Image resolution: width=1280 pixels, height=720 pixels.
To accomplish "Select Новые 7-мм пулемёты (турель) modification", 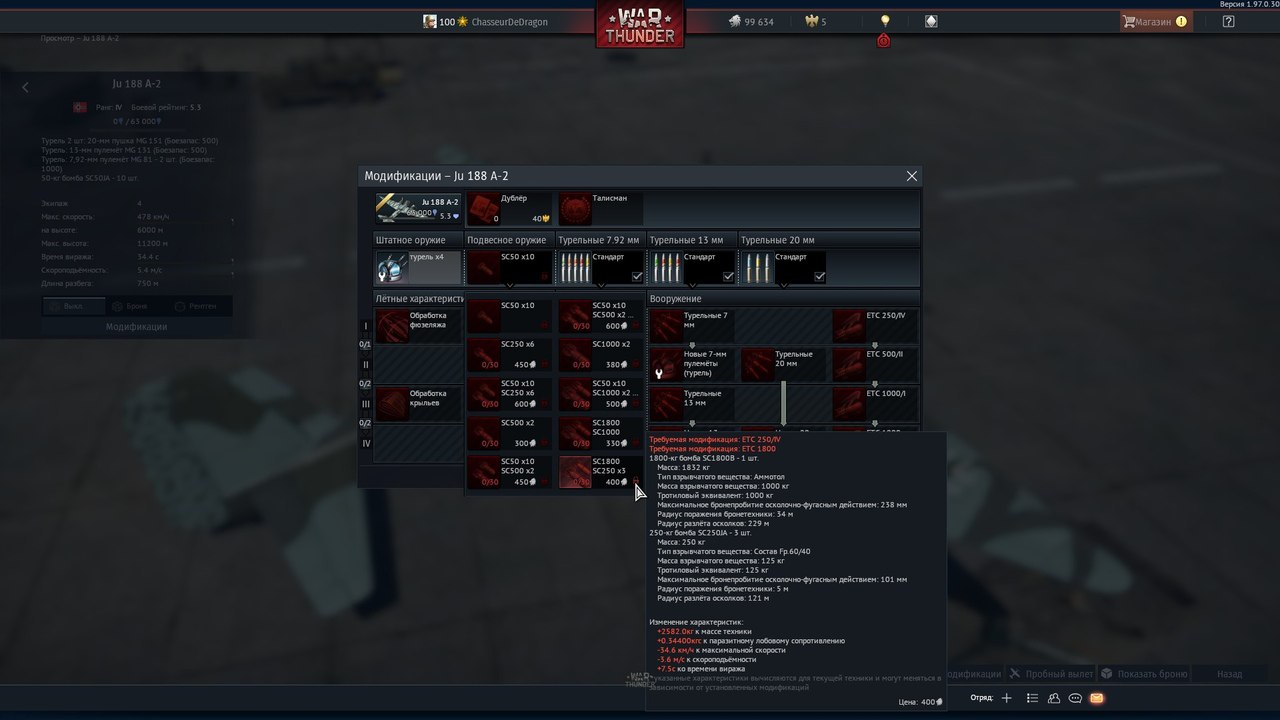I will (x=693, y=365).
